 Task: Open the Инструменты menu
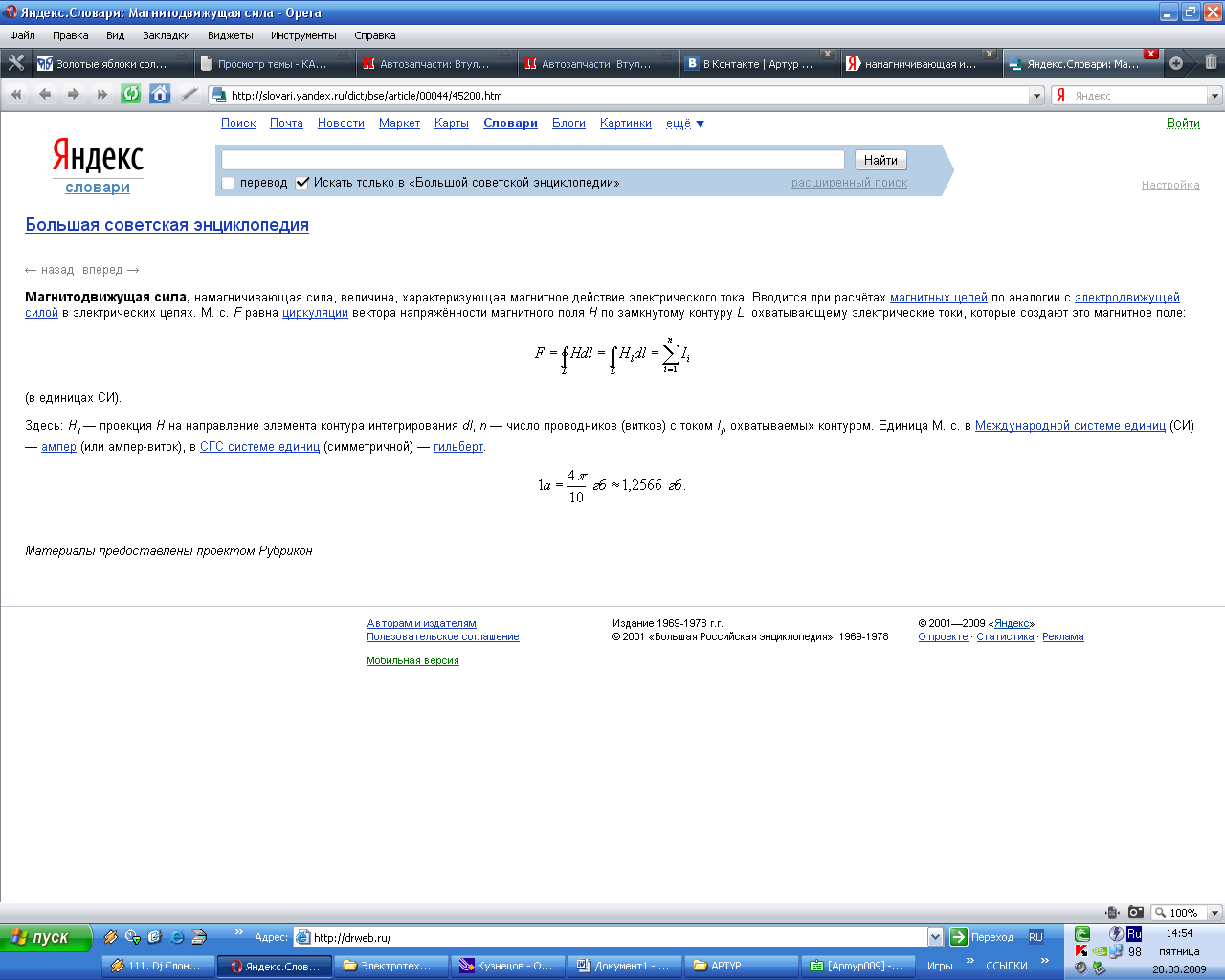point(303,35)
